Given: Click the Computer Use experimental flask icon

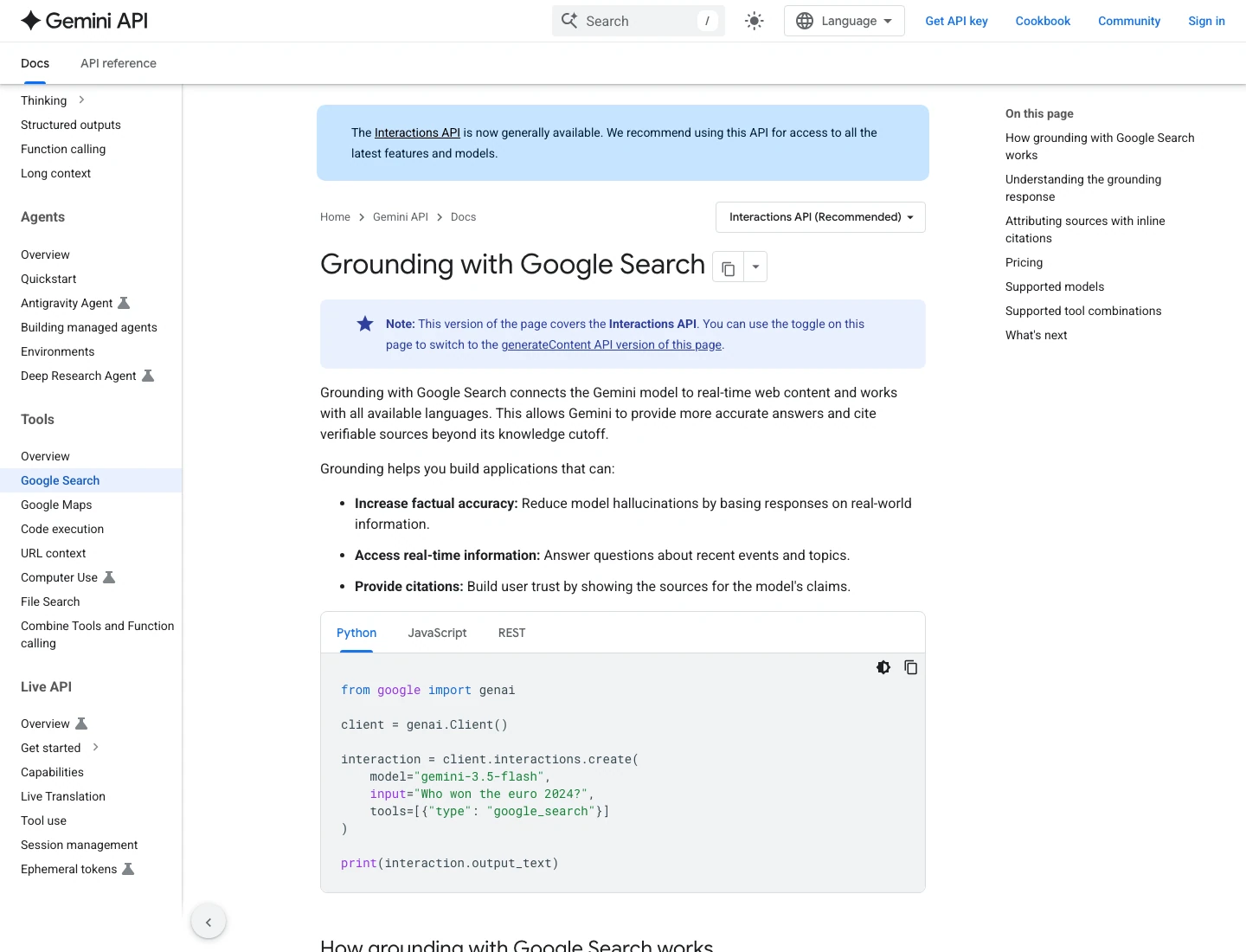Looking at the screenshot, I should point(109,577).
